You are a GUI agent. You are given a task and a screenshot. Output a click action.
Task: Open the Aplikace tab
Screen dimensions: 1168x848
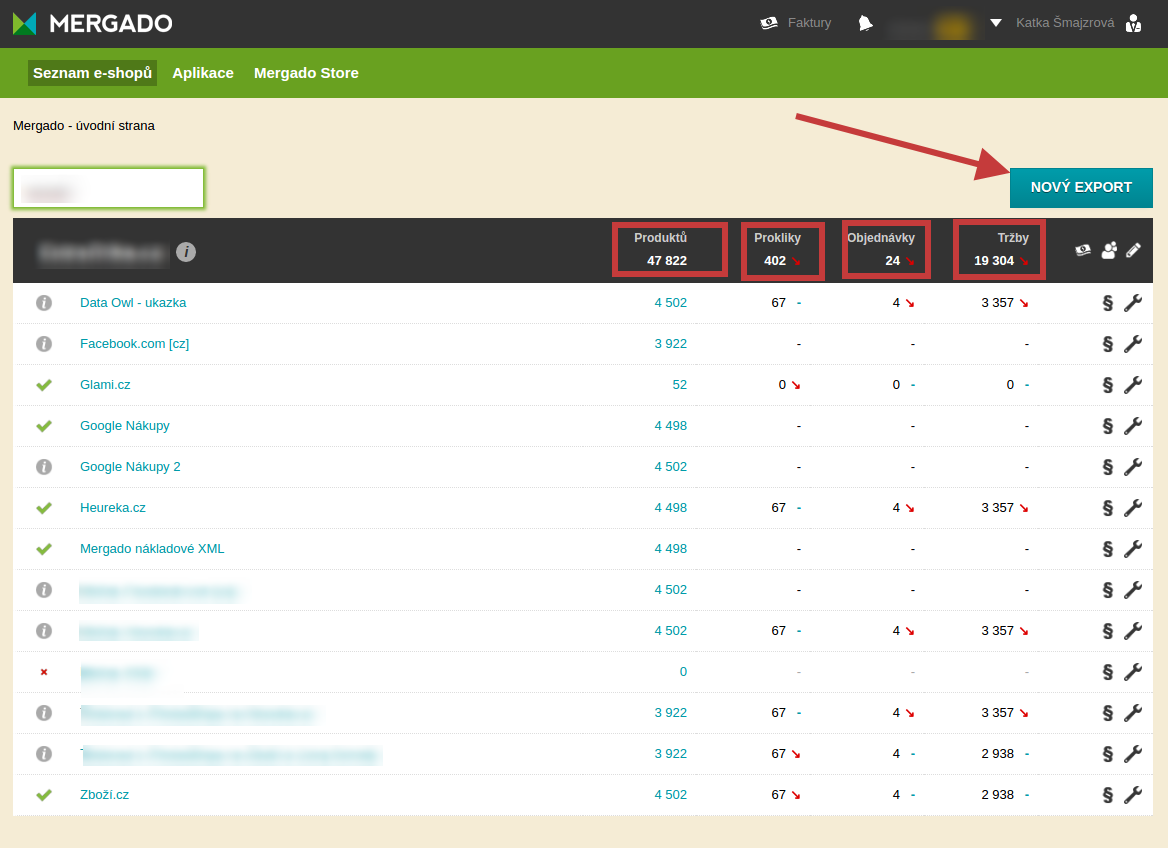203,73
